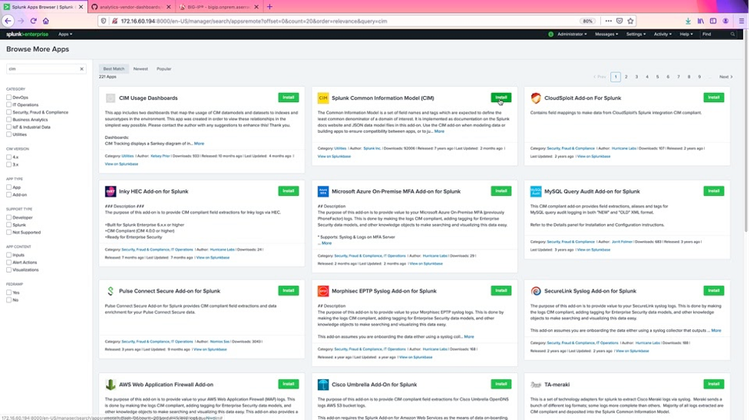Click the Cisco Umbrella Add-On icon
The width and height of the screenshot is (750, 420).
323,385
